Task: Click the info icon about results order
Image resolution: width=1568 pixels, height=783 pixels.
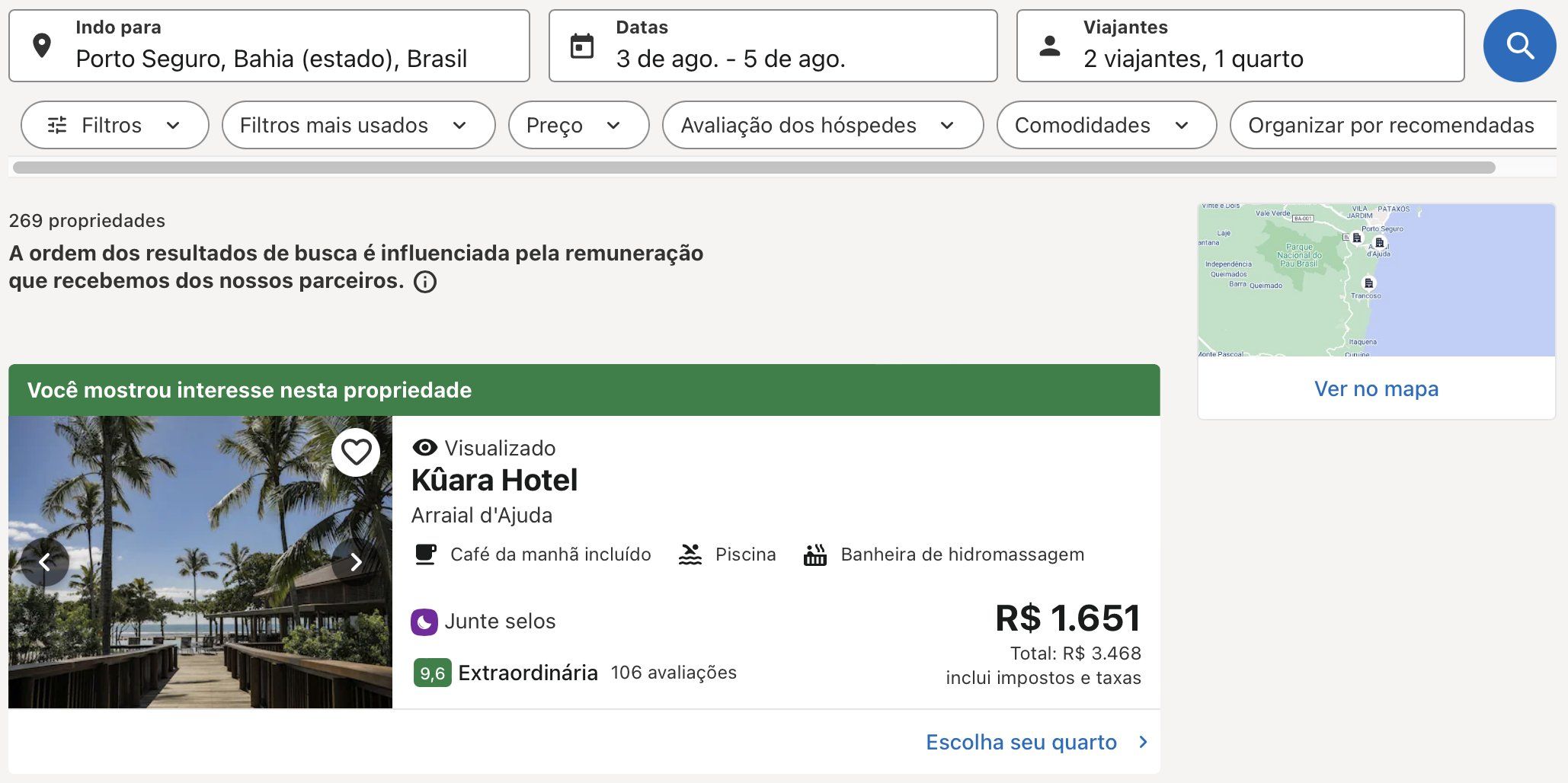Action: [425, 282]
